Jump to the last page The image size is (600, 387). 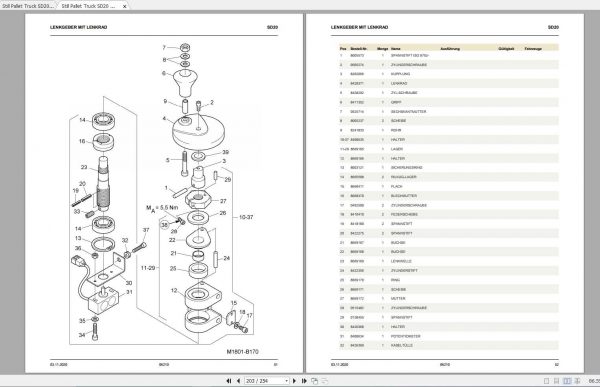point(304,381)
